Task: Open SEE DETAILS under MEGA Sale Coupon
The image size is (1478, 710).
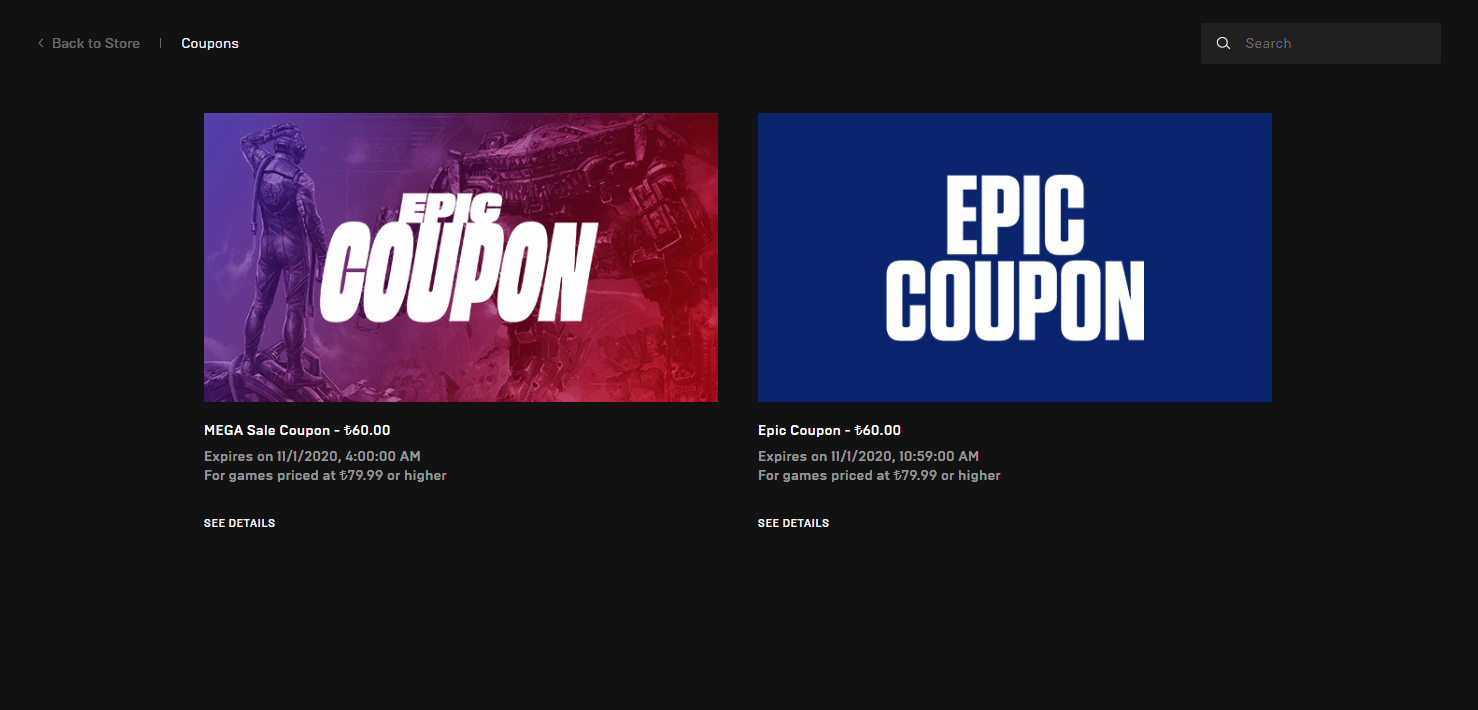Action: [x=239, y=523]
